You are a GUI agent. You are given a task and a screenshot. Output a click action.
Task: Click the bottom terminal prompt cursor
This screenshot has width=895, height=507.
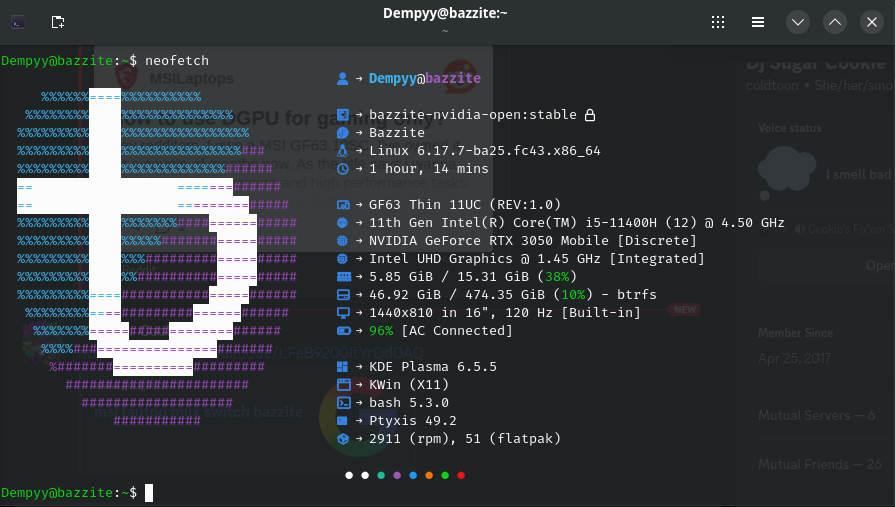tap(149, 493)
